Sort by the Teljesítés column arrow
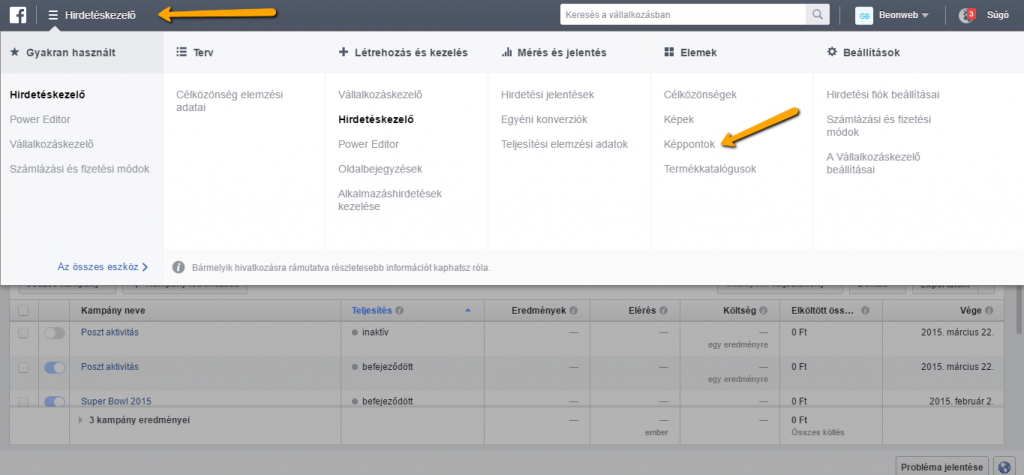This screenshot has height=475, width=1024. [468, 311]
